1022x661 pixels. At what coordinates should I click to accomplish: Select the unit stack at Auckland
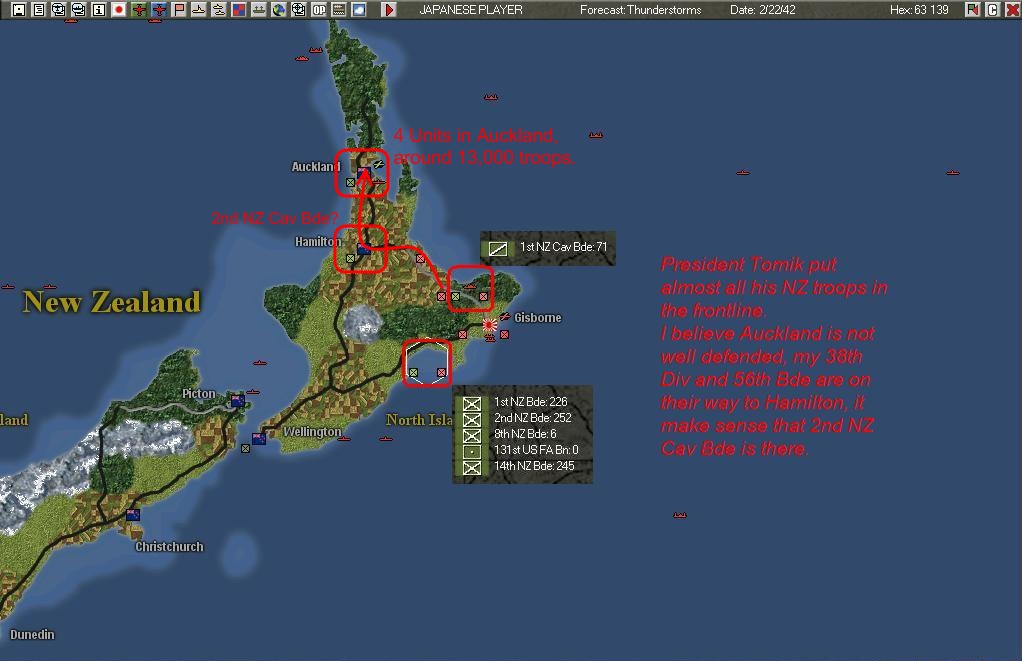tap(362, 172)
